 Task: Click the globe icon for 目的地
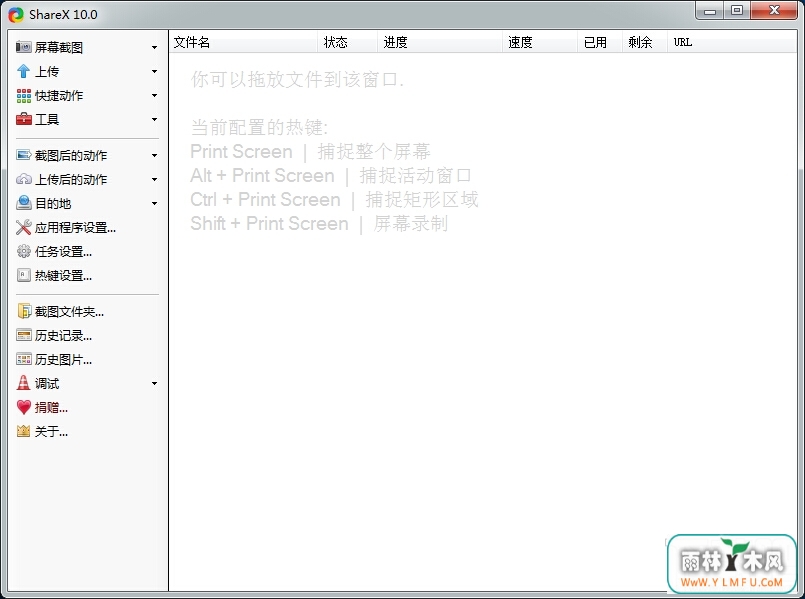24,203
